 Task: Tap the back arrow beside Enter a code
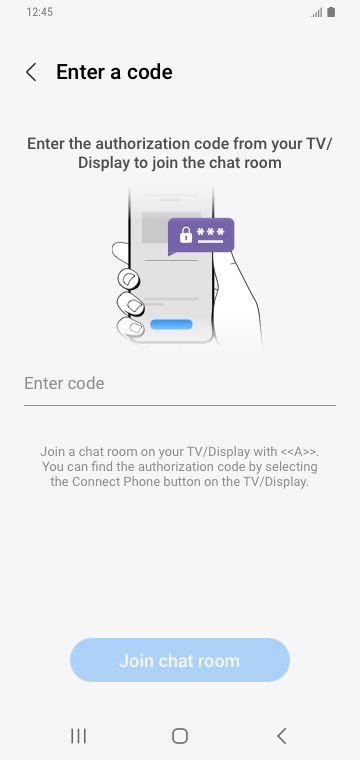[x=31, y=72]
